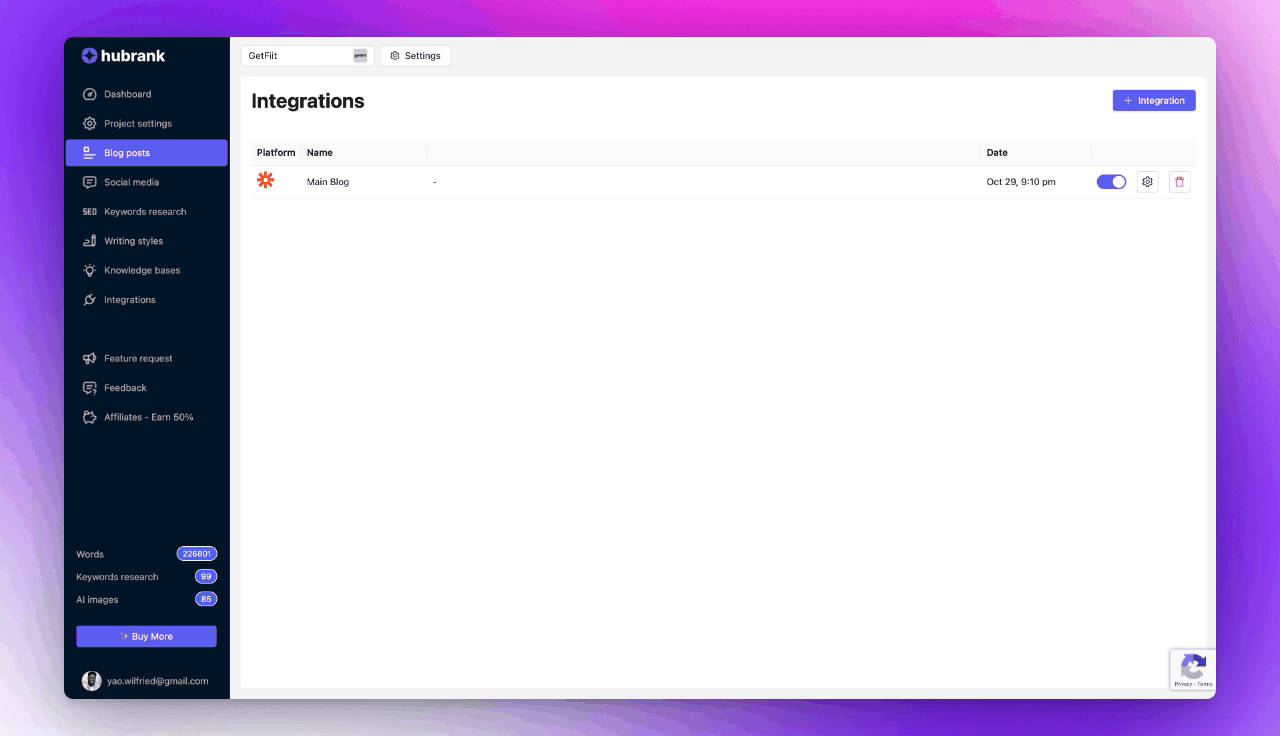Delete the Main Blog integration via trash icon
1280x736 pixels.
click(1179, 182)
